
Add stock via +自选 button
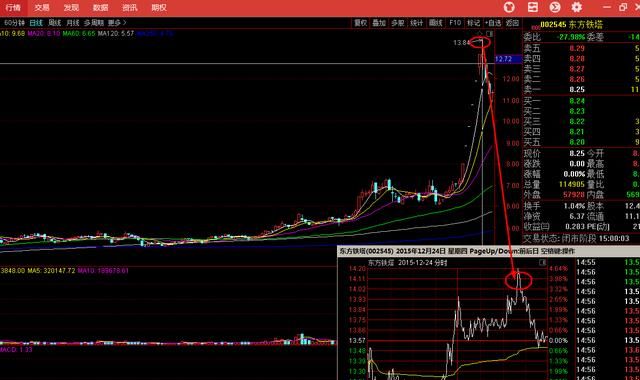[x=493, y=23]
